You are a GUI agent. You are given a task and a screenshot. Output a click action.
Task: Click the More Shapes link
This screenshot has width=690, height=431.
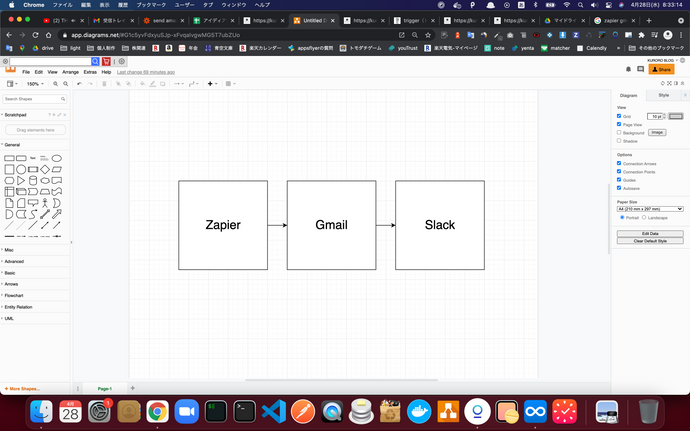pos(22,388)
